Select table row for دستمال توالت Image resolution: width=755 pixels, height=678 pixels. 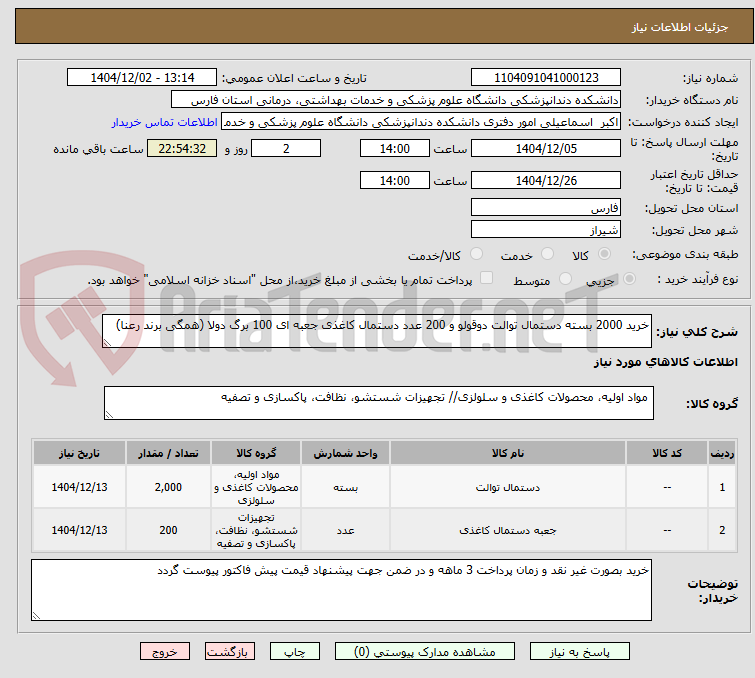(x=384, y=487)
